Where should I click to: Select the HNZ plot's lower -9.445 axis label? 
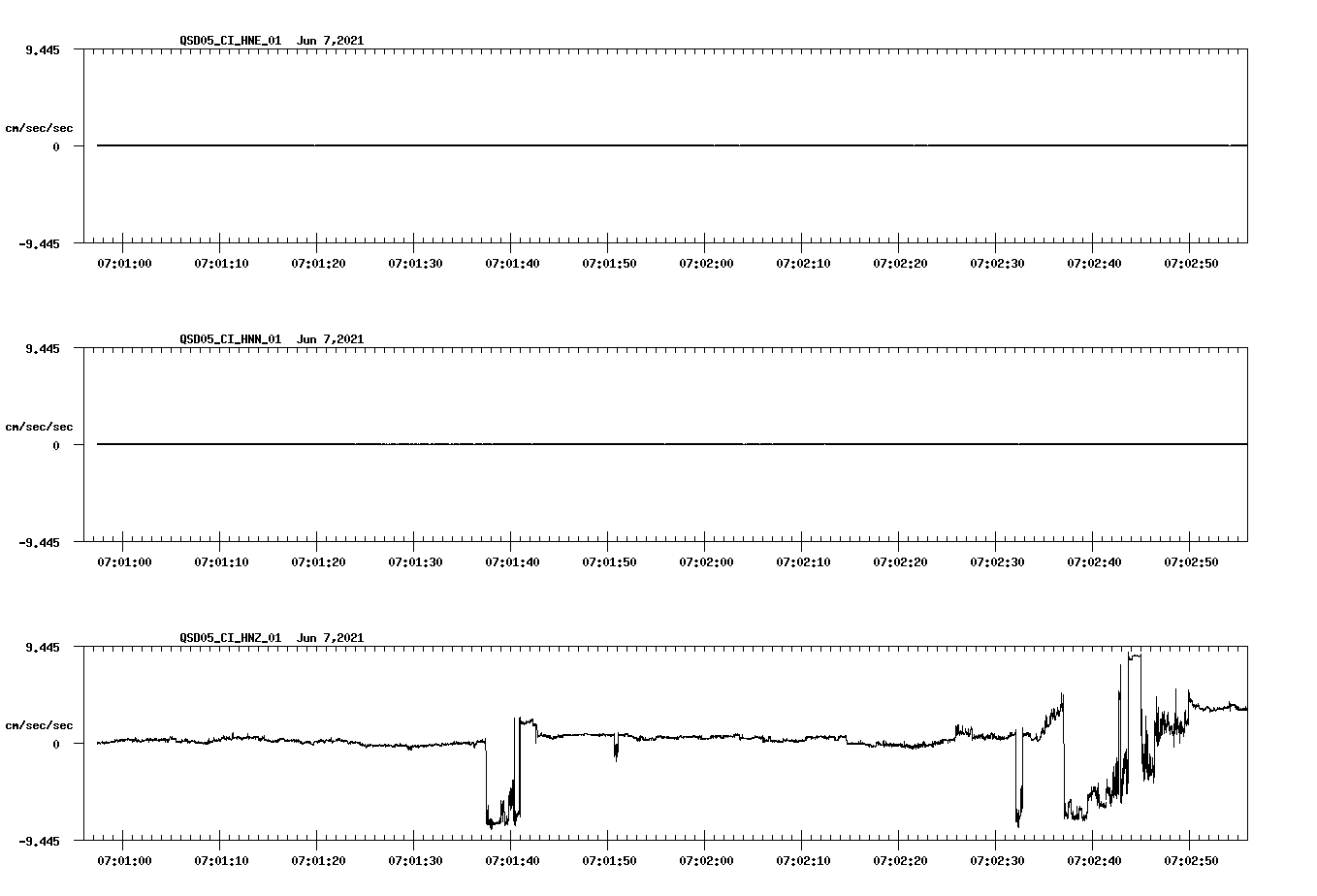(40, 841)
